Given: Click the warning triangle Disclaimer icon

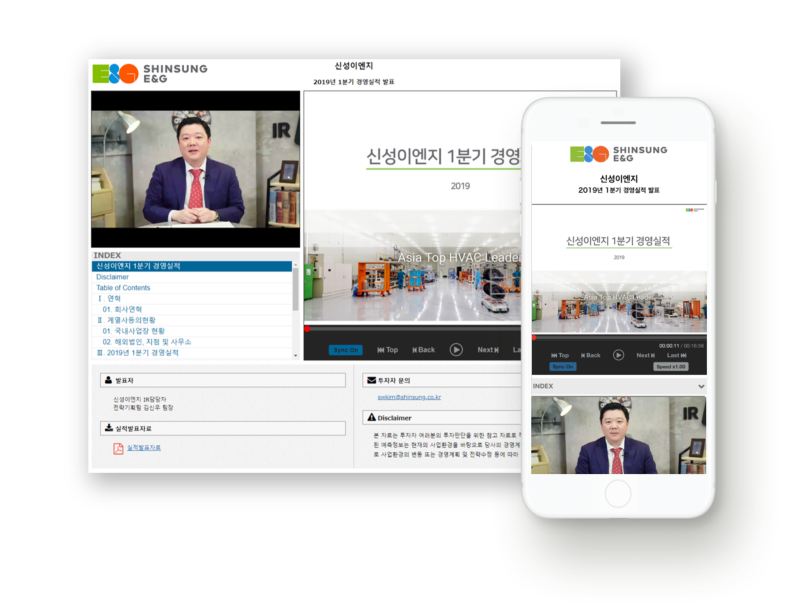Looking at the screenshot, I should pos(371,417).
